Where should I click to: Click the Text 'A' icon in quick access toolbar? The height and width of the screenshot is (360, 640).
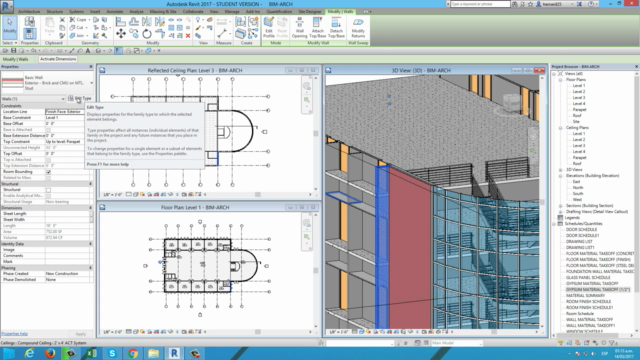click(x=88, y=51)
